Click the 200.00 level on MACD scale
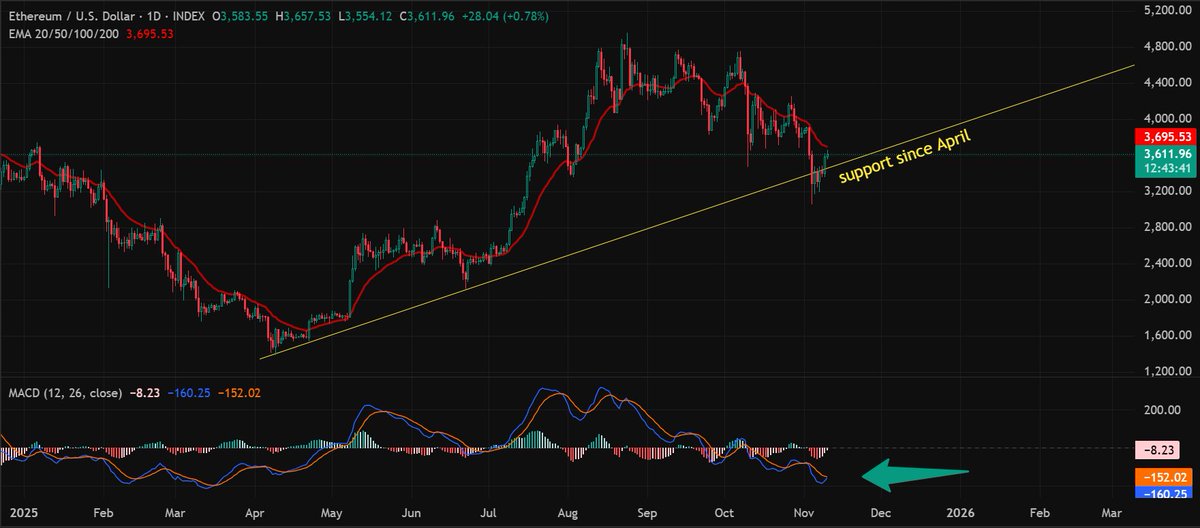Image resolution: width=1200 pixels, height=528 pixels. 1165,410
